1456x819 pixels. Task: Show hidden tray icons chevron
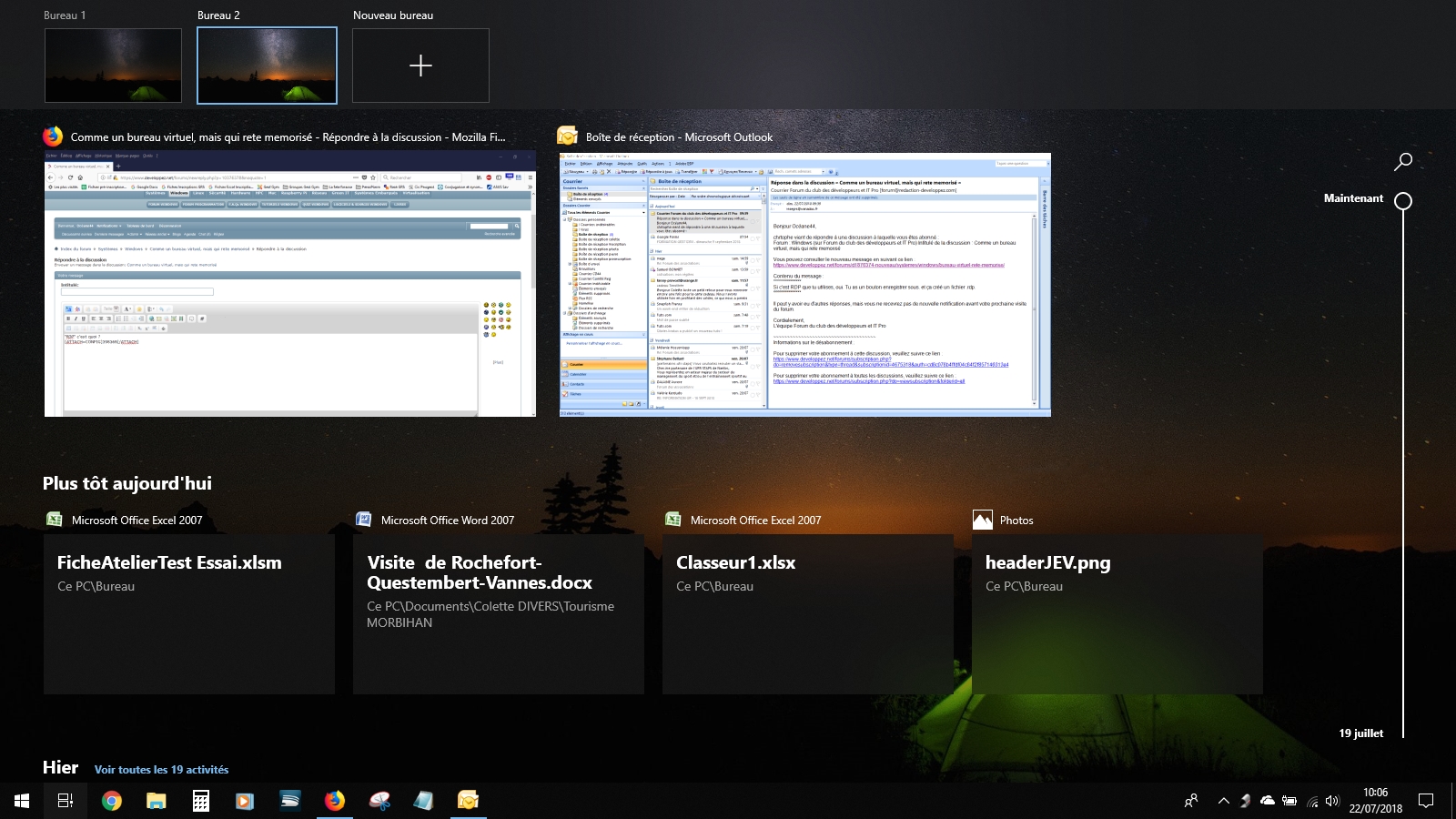click(1224, 801)
